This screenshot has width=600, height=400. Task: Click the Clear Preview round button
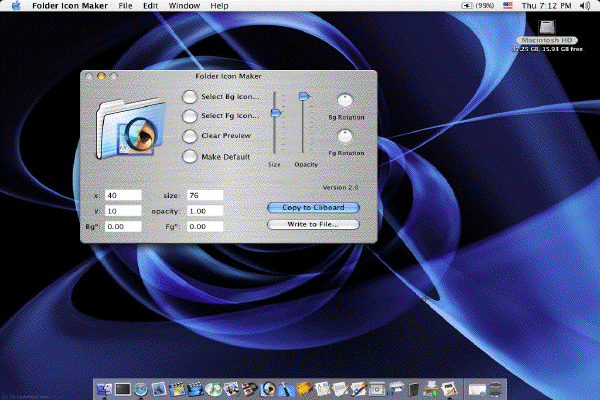click(189, 136)
